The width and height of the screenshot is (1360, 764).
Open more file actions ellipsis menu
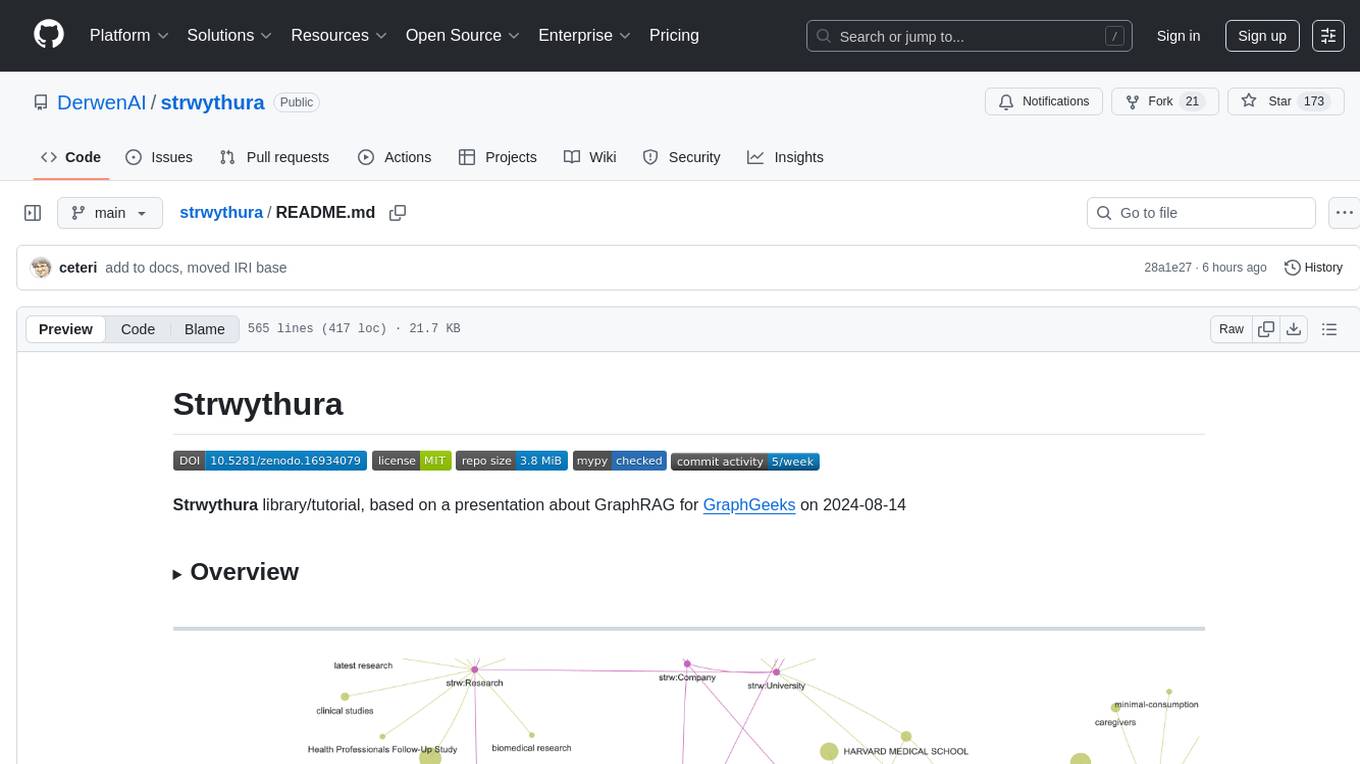1344,213
